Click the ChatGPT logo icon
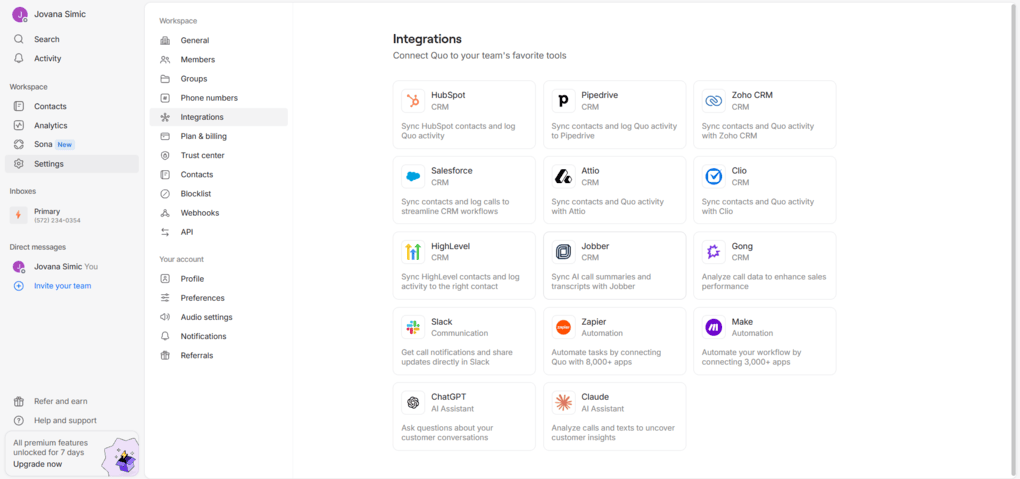 click(413, 403)
